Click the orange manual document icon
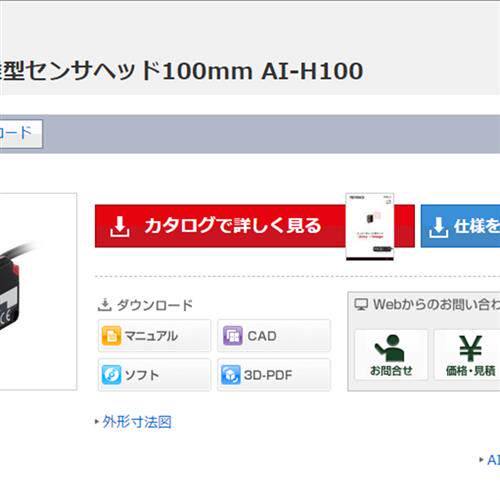 [111, 335]
